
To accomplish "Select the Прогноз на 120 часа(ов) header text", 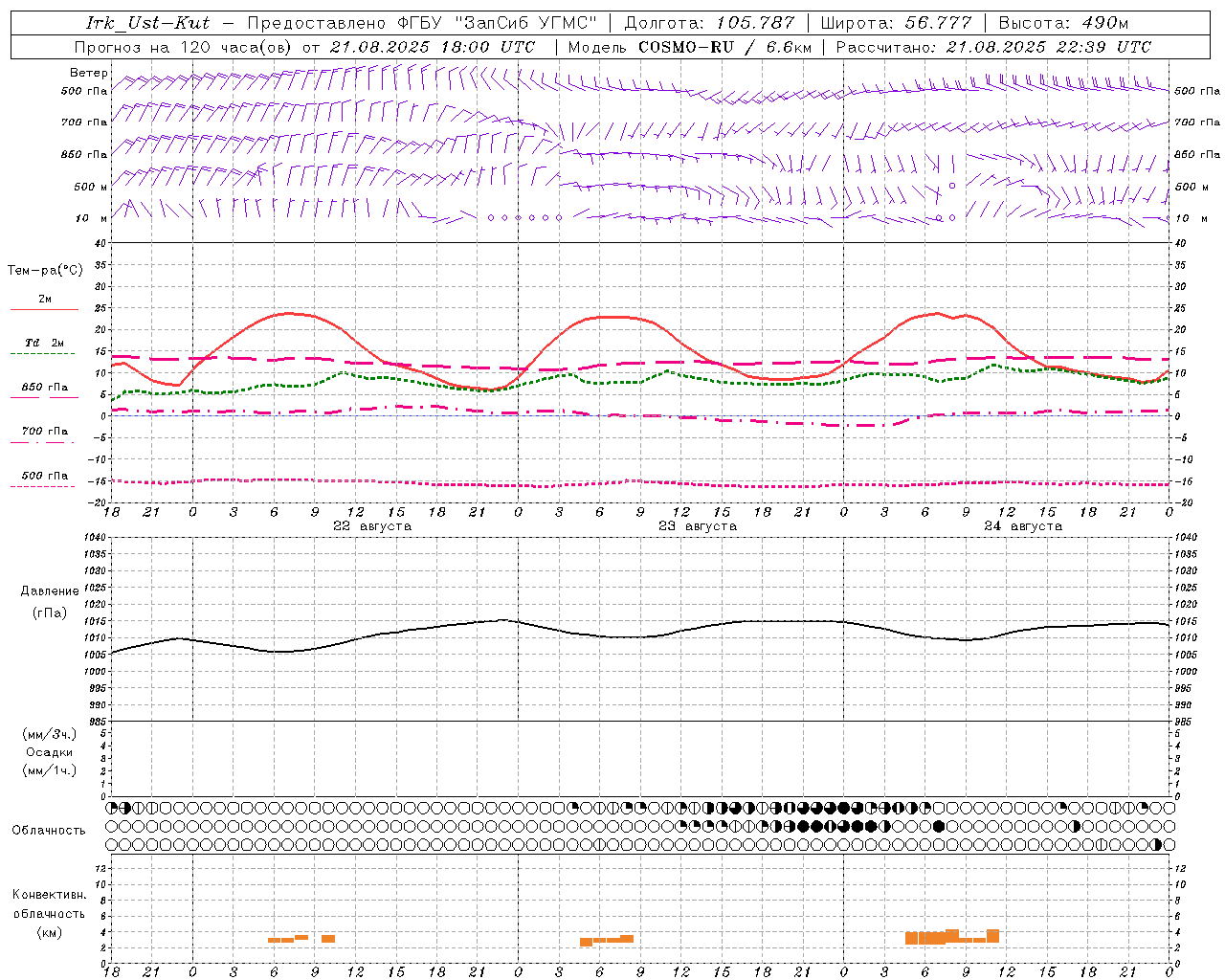I will pos(185,47).
